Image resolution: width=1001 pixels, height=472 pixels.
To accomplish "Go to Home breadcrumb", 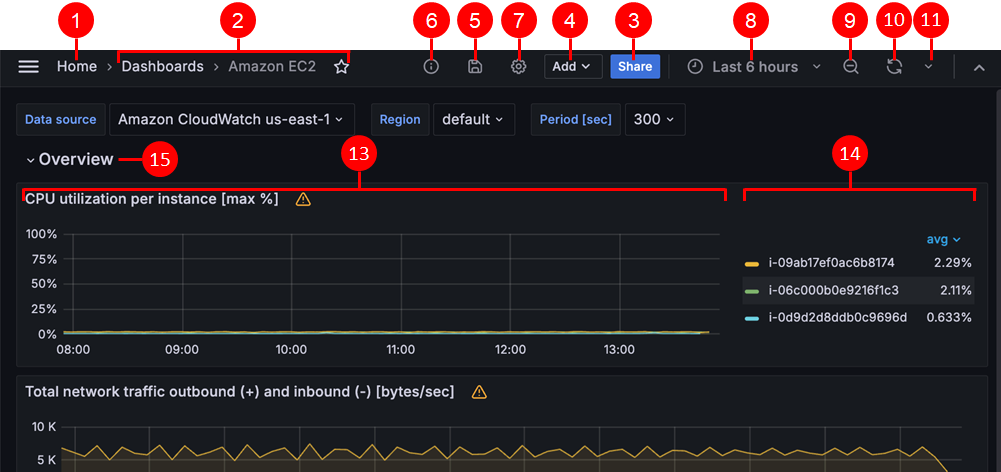I will pyautogui.click(x=77, y=67).
